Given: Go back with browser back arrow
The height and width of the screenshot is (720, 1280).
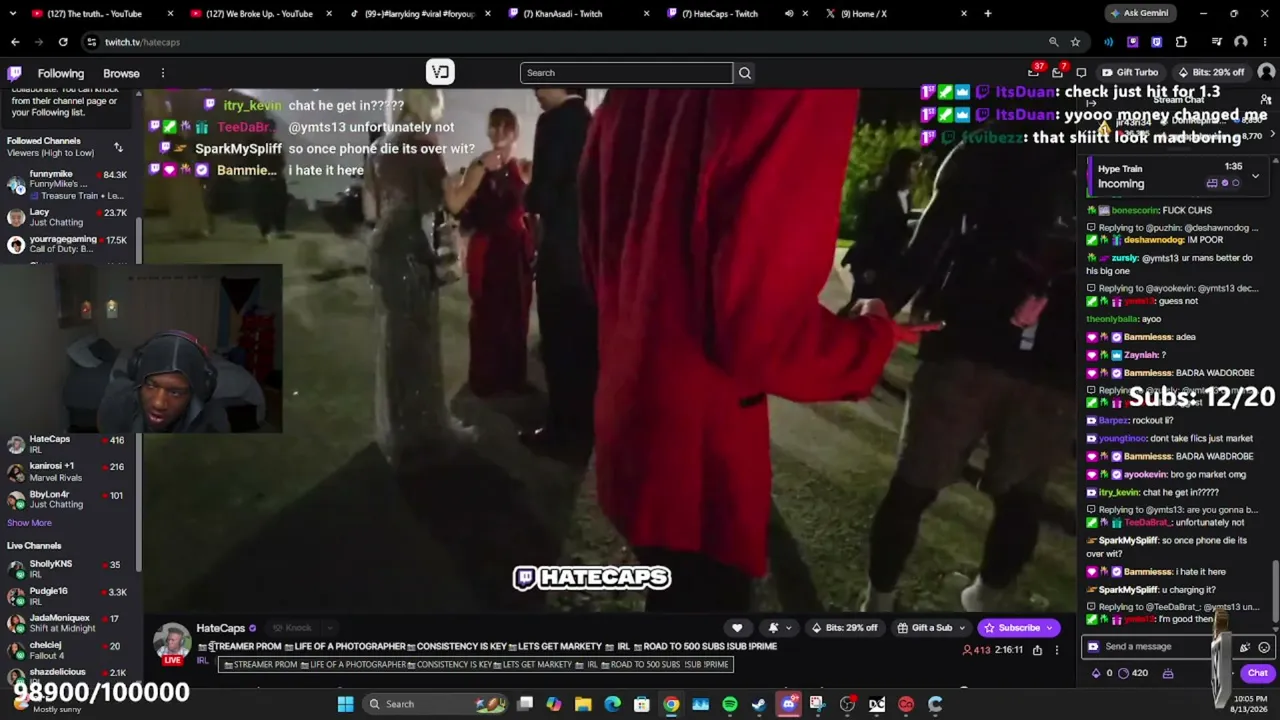Looking at the screenshot, I should tap(15, 42).
